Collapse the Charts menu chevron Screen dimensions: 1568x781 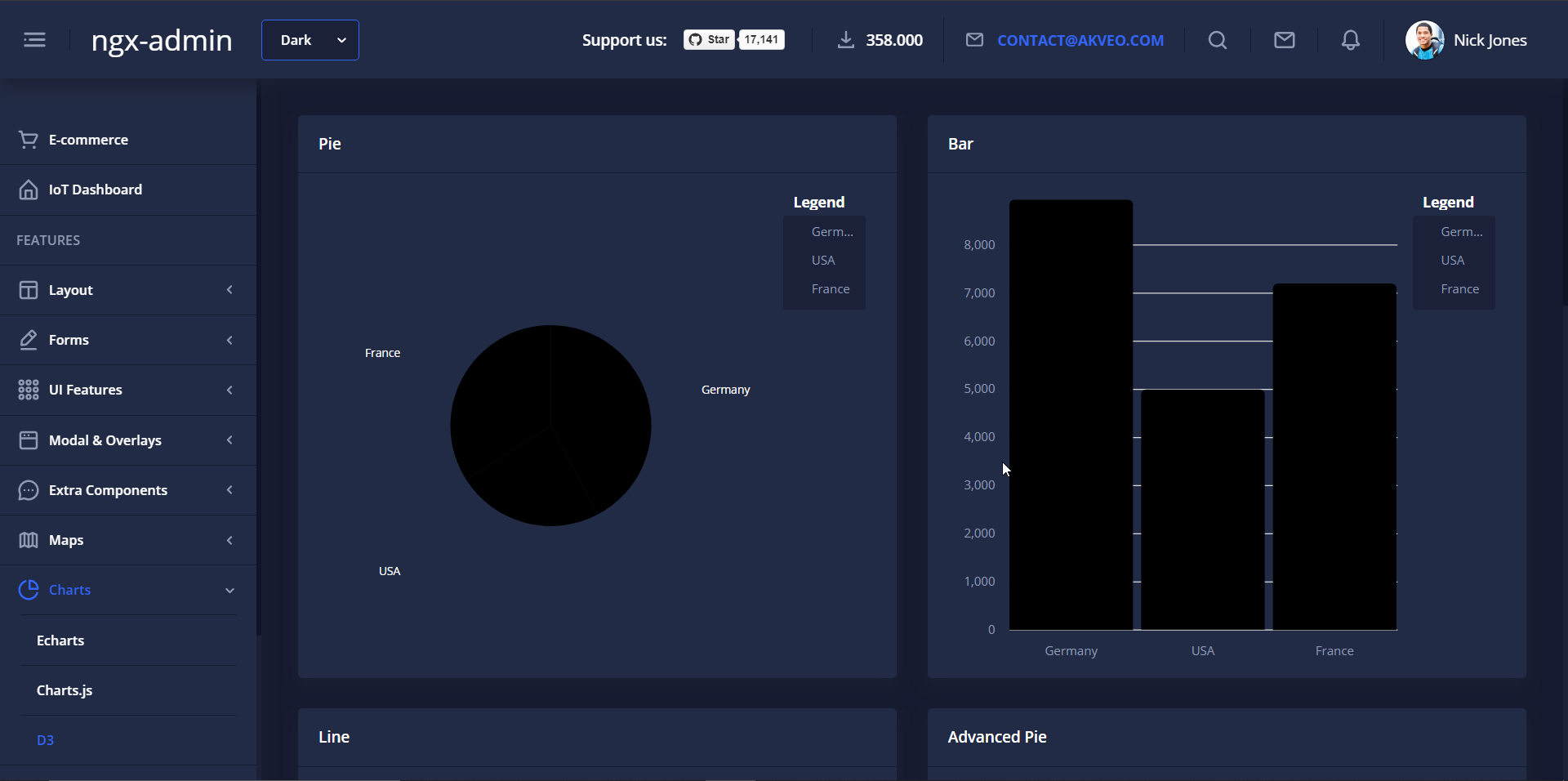[229, 590]
